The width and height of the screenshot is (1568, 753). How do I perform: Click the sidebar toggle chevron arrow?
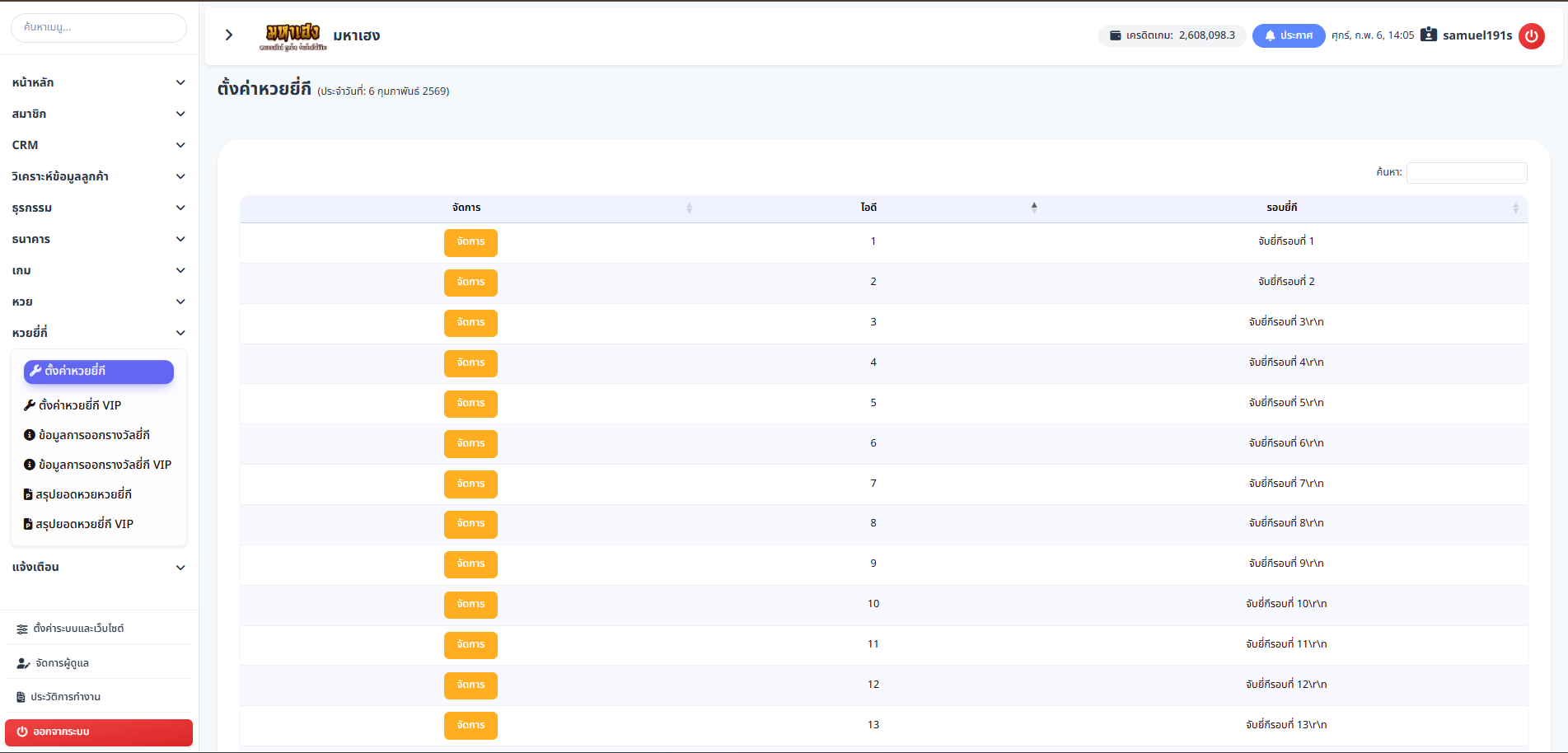pyautogui.click(x=229, y=35)
